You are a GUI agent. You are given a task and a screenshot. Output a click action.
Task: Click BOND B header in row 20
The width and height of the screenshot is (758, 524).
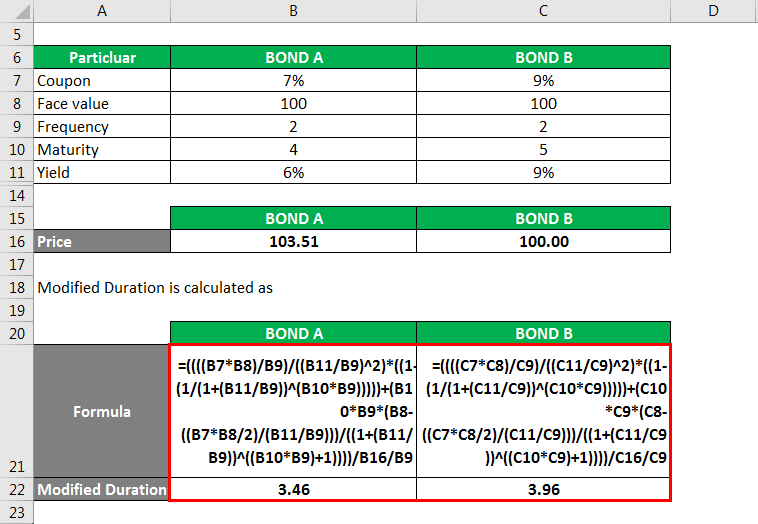coord(543,333)
